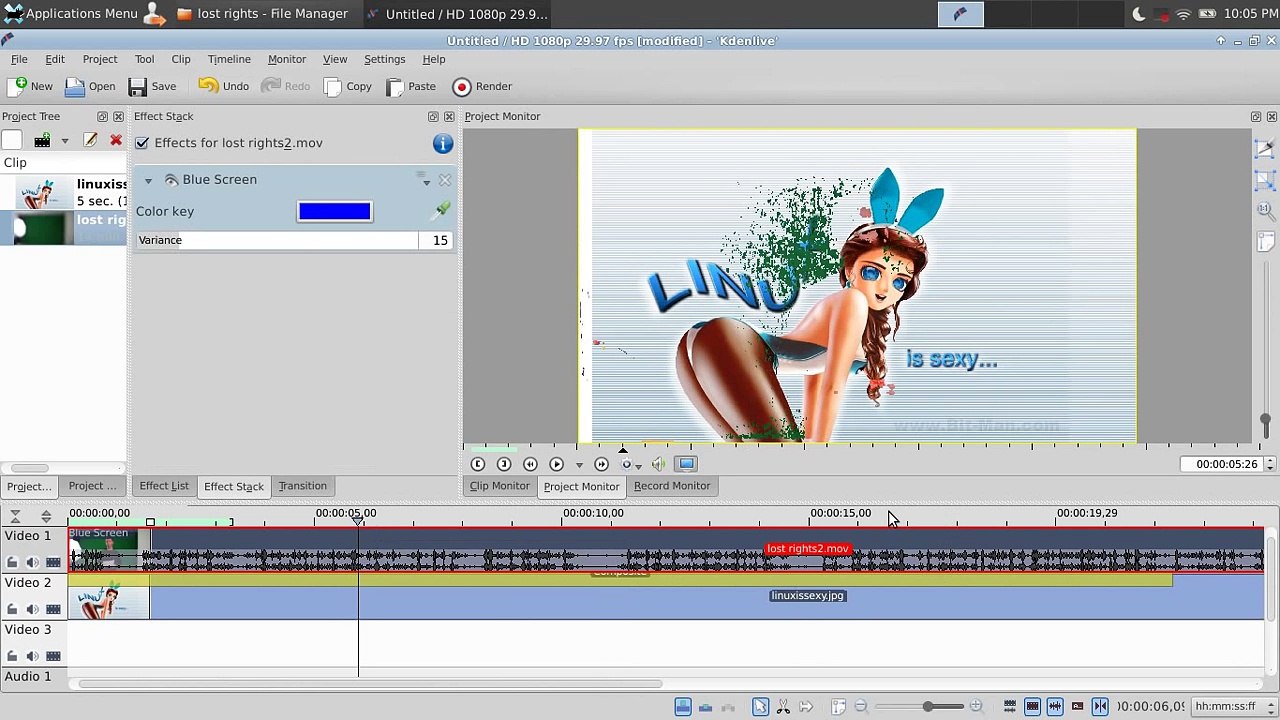
Task: Toggle snapping icon in status bar
Action: [x=1100, y=707]
